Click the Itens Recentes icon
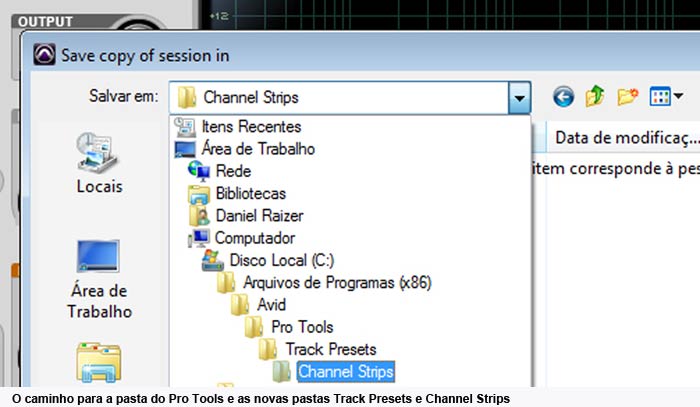The image size is (700, 407). 185,127
